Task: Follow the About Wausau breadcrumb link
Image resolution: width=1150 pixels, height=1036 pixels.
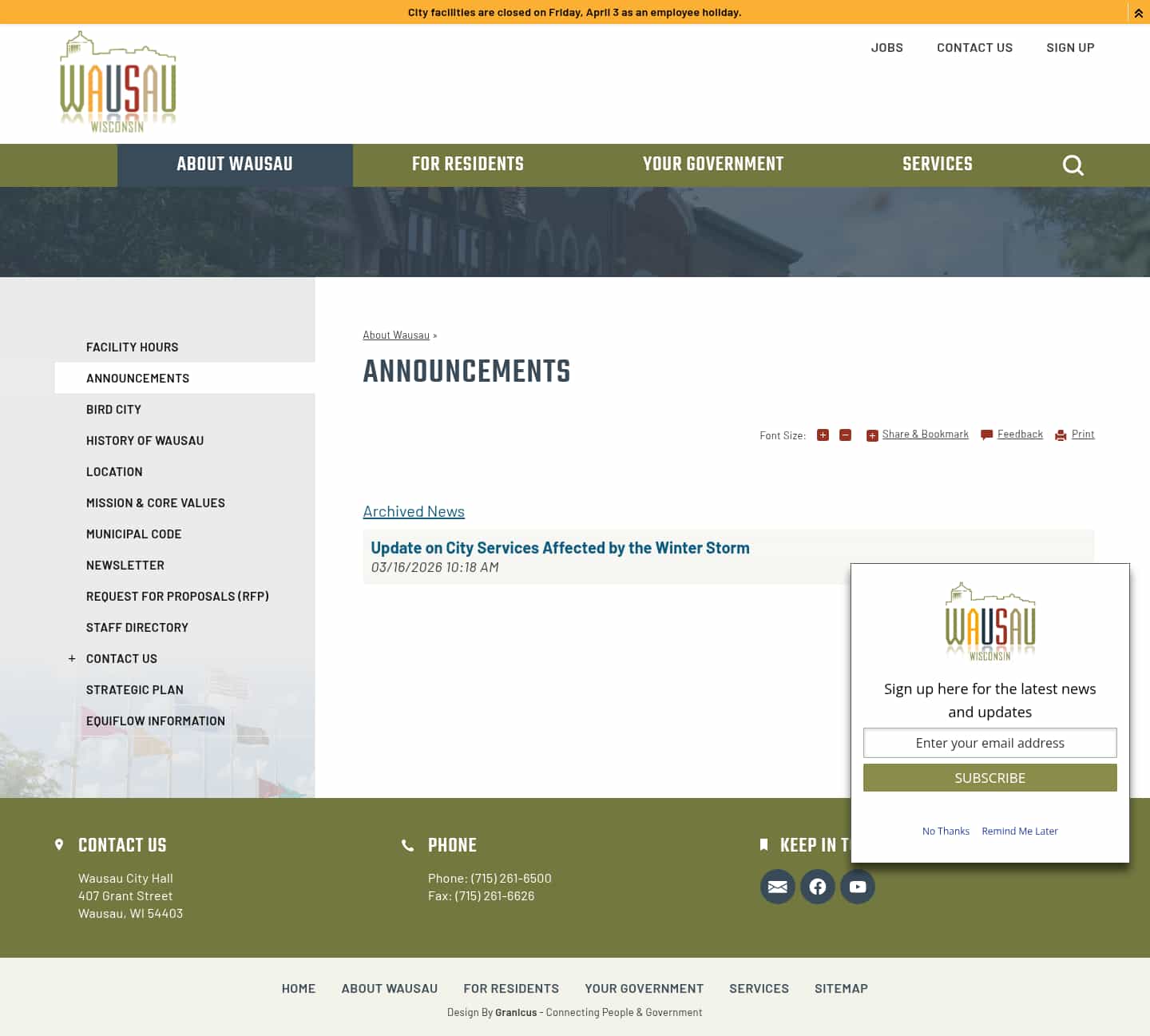Action: click(x=395, y=335)
